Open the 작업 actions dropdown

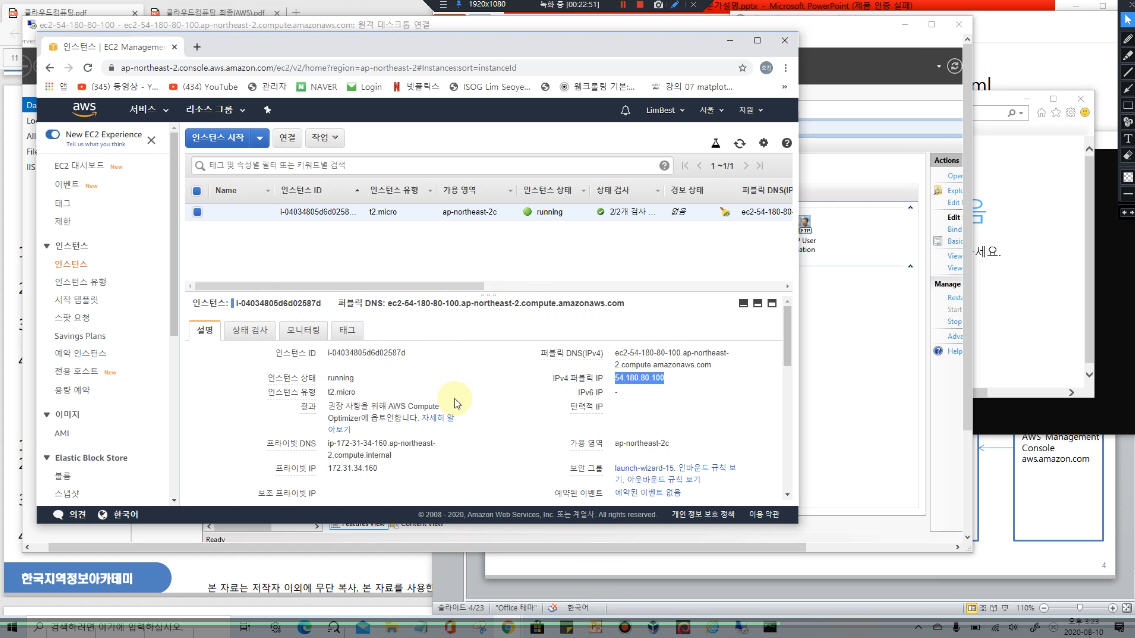tap(324, 138)
